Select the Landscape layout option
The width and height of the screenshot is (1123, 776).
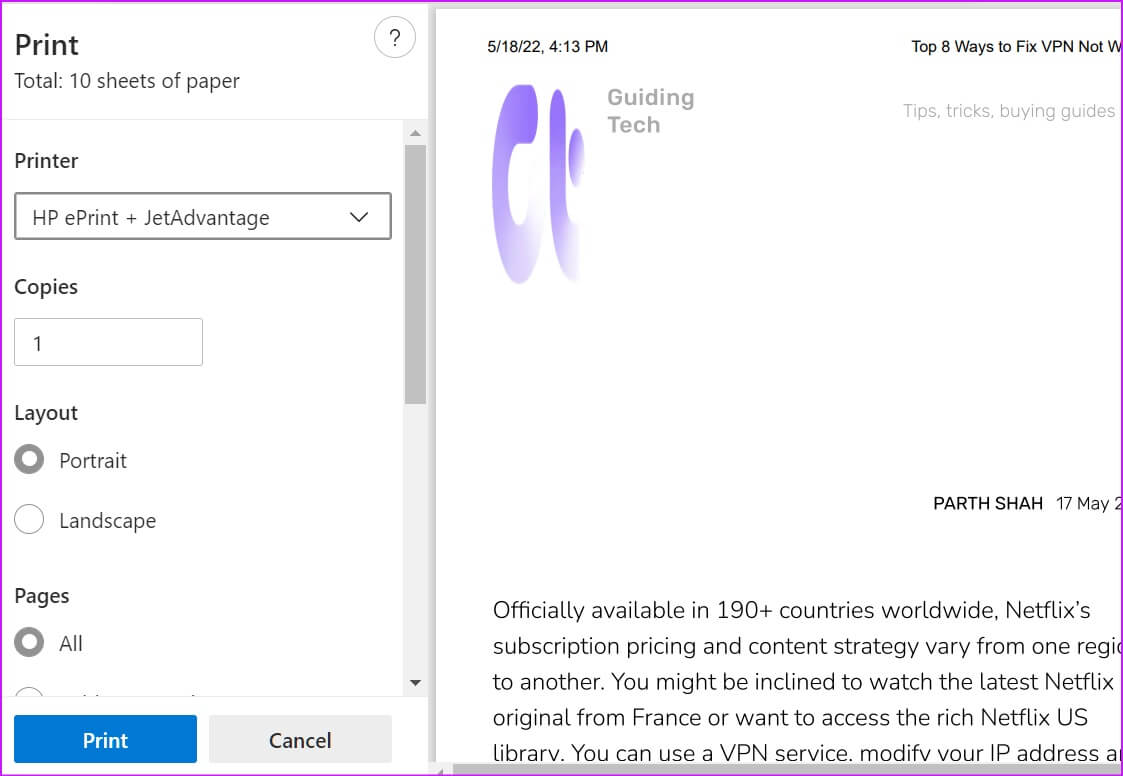pos(29,519)
